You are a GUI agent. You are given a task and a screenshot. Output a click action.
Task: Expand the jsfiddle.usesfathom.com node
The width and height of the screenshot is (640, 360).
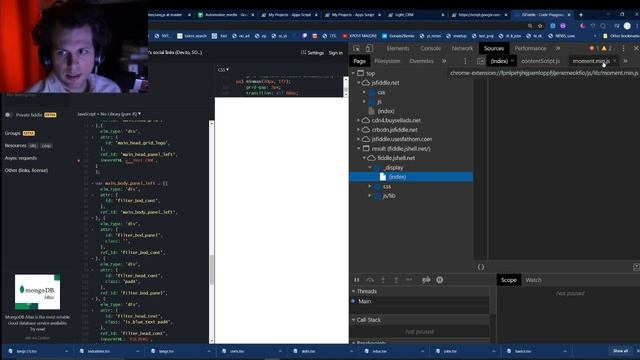click(359, 139)
